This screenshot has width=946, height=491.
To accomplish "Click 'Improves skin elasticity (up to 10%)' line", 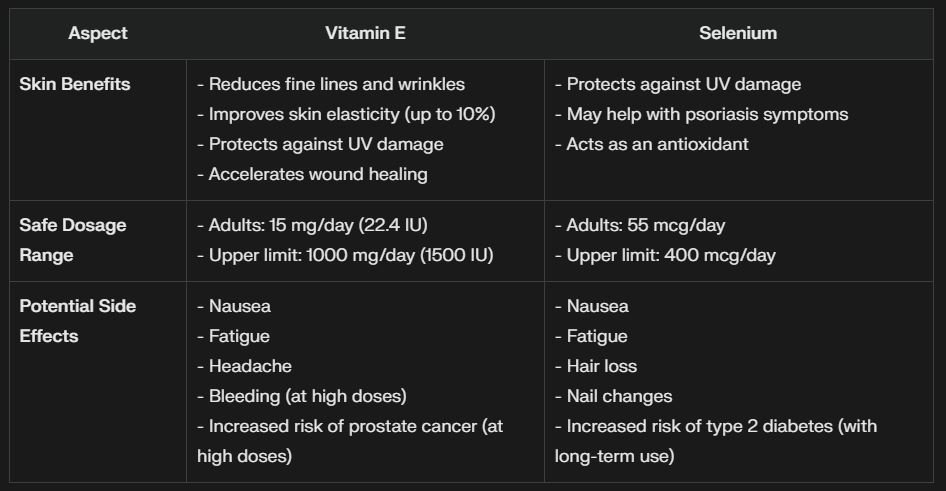I will coord(346,114).
